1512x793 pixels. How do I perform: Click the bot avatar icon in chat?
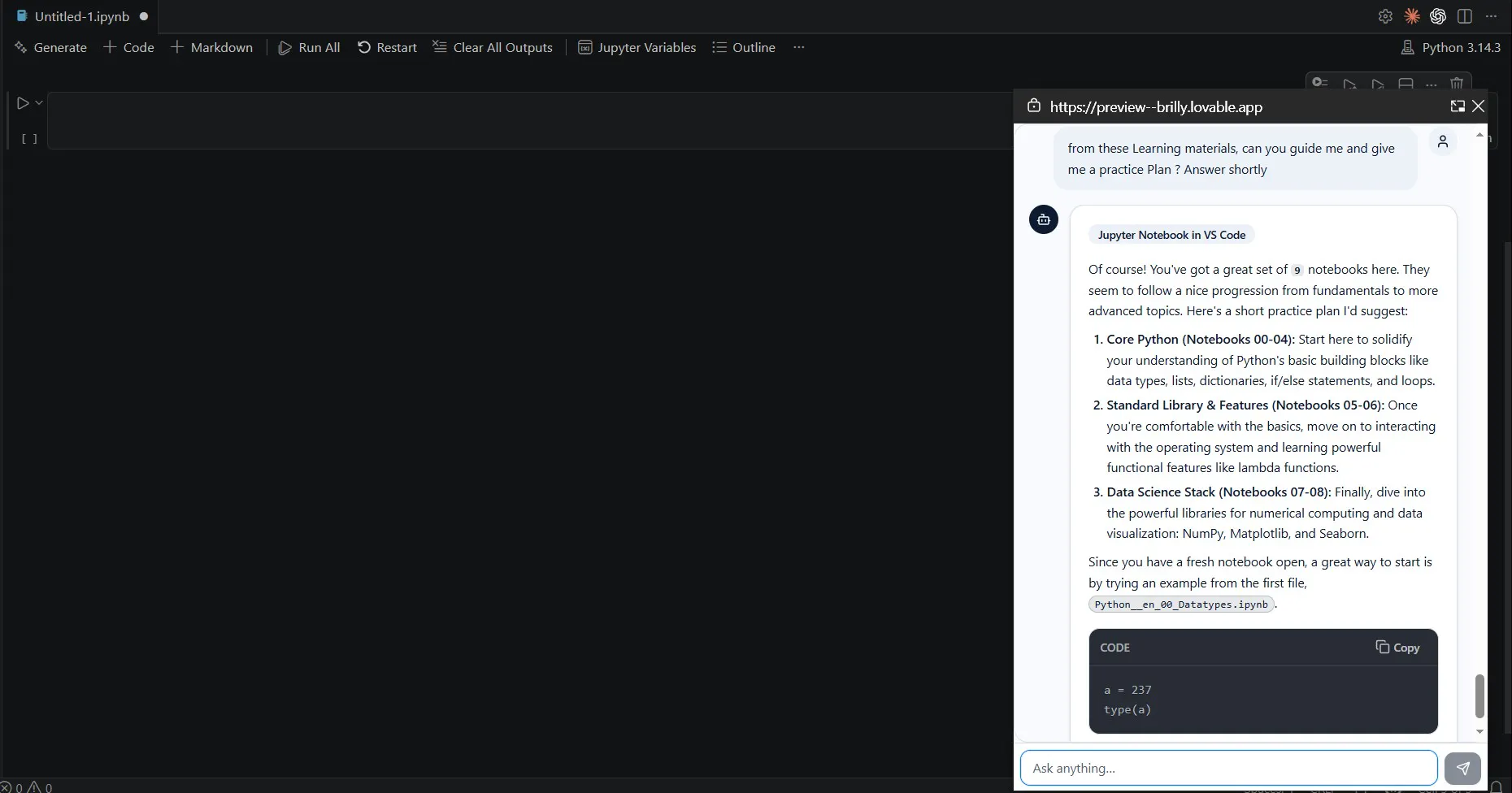tap(1044, 219)
